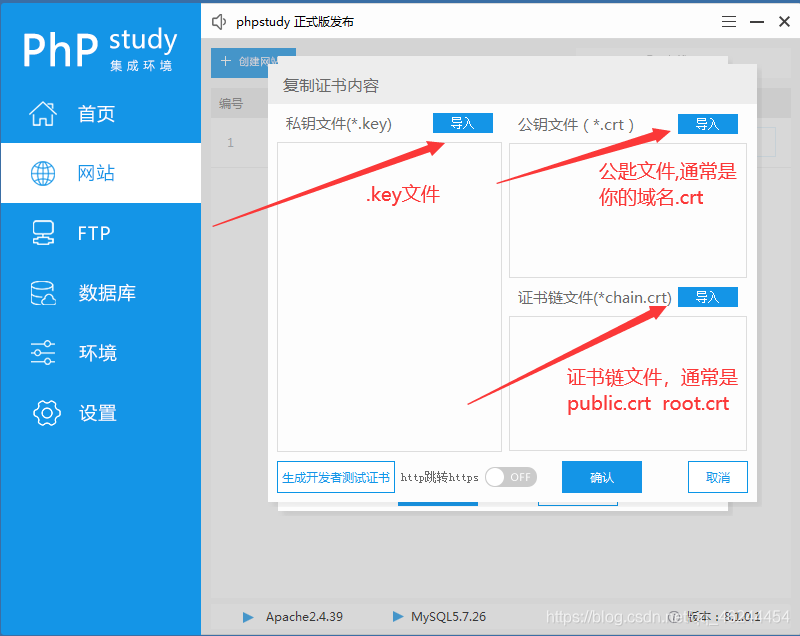Click 生成开发者测试证书 button

point(336,477)
